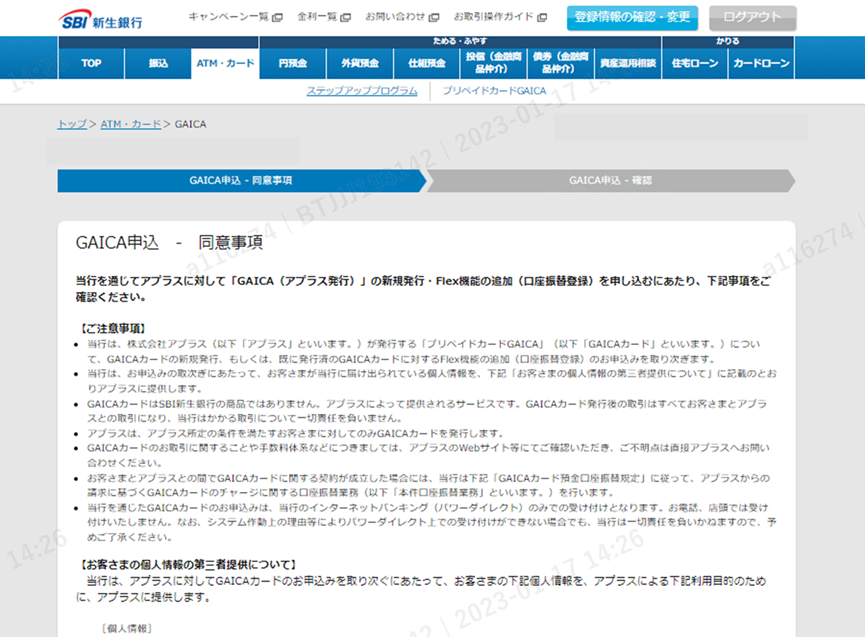Click the 登録情報の確認・変更 button
The image size is (865, 637).
tap(632, 18)
